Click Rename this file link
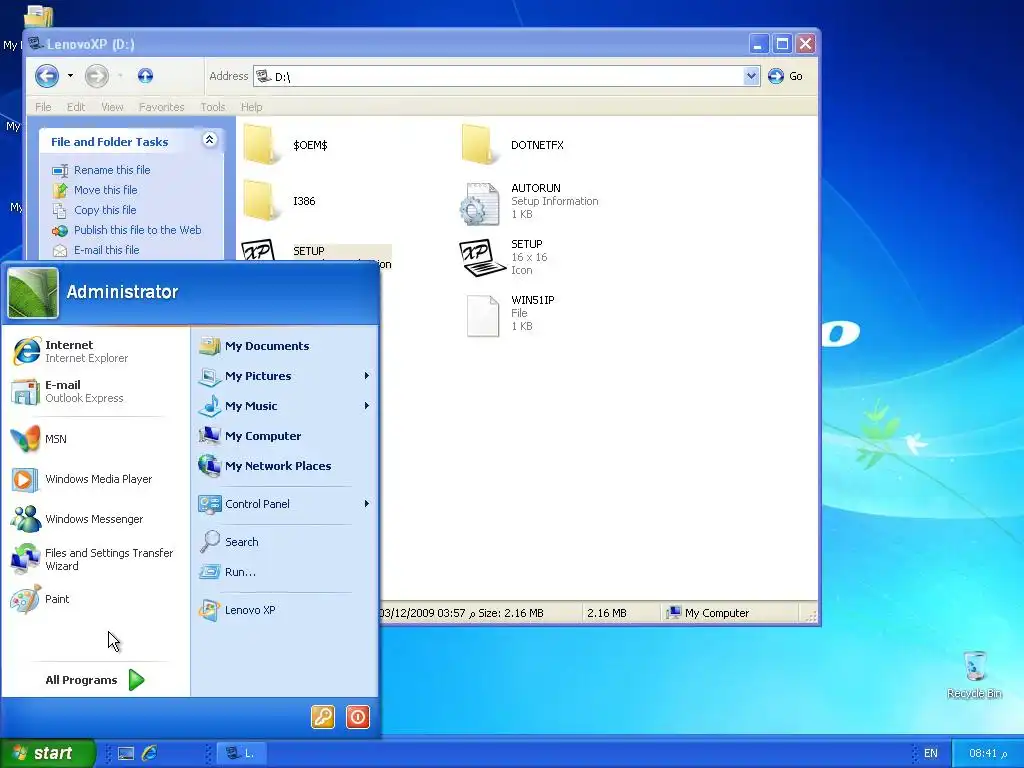1024x768 pixels. pyautogui.click(x=112, y=170)
